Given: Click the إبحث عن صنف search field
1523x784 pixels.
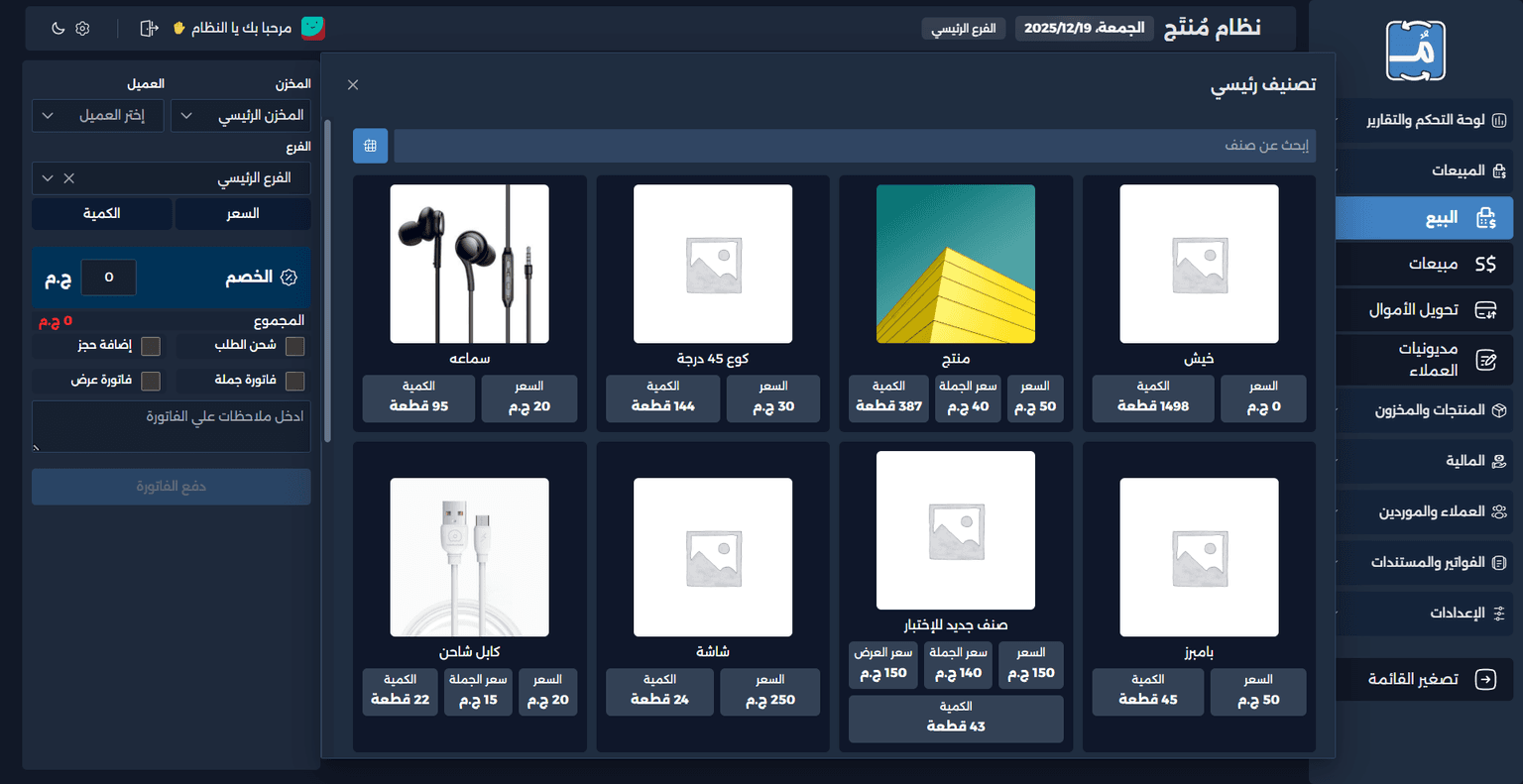Looking at the screenshot, I should 854,146.
